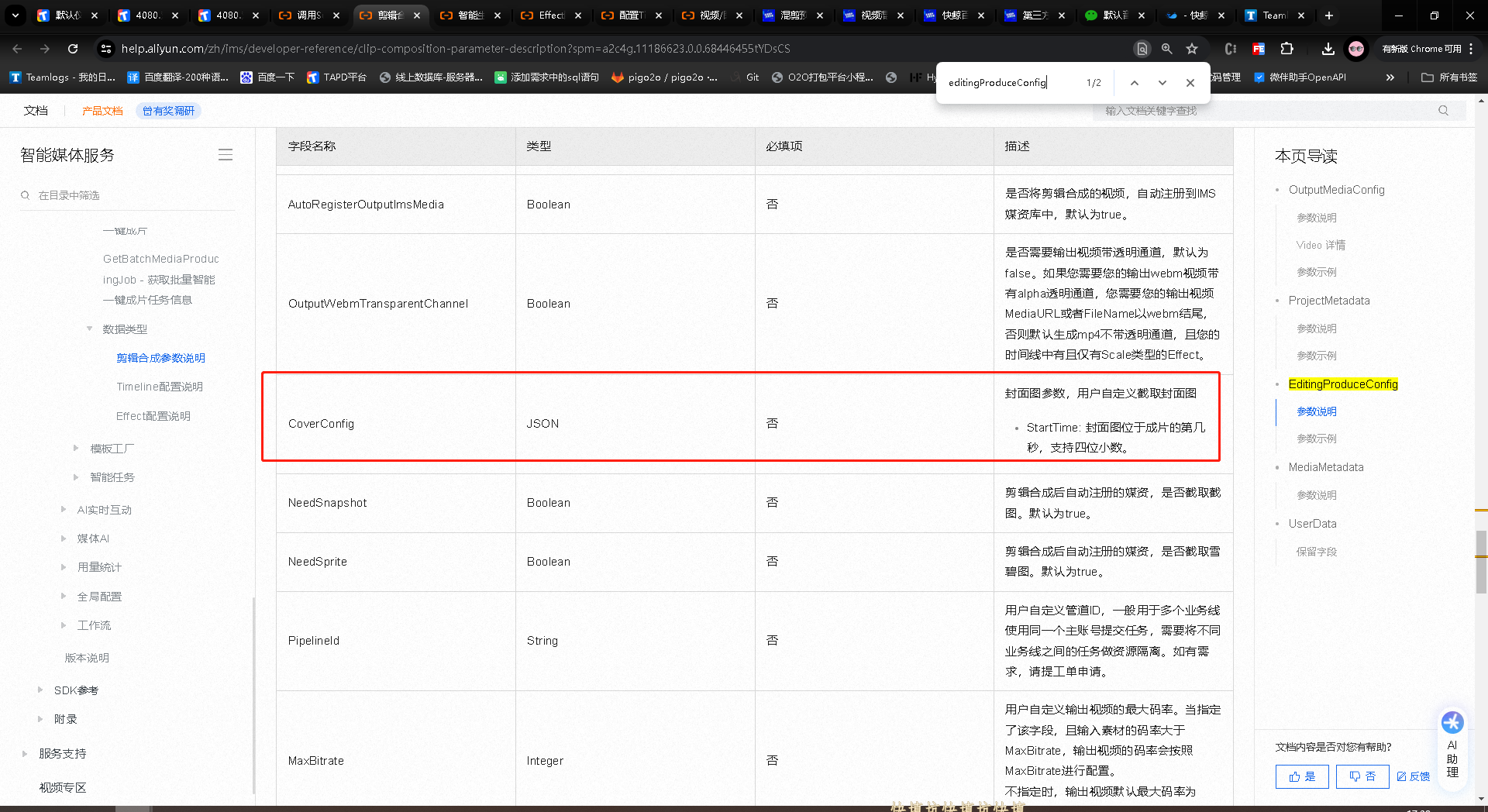The image size is (1488, 812).
Task: Select OutputWebmTransparentChannel field name
Action: [378, 304]
